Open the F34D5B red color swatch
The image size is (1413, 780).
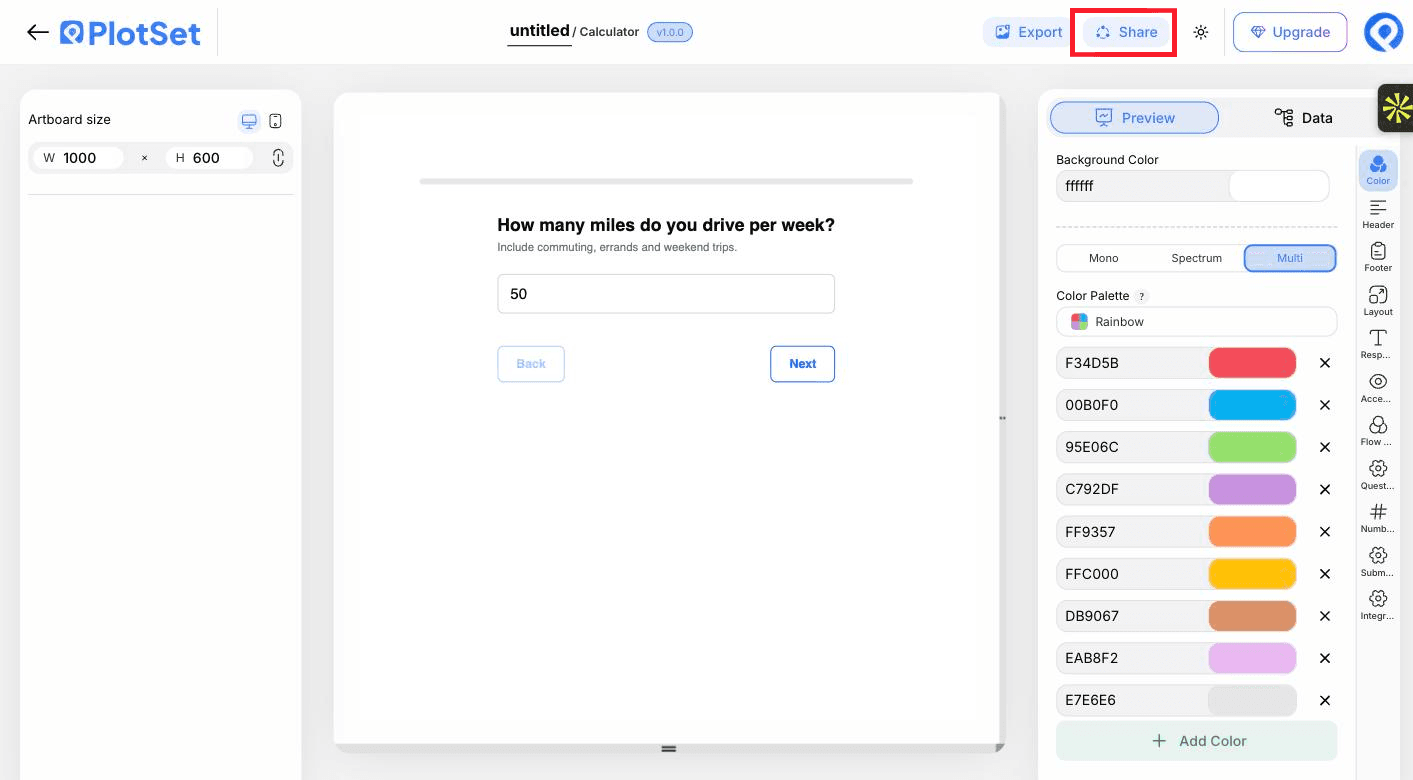pyautogui.click(x=1252, y=363)
